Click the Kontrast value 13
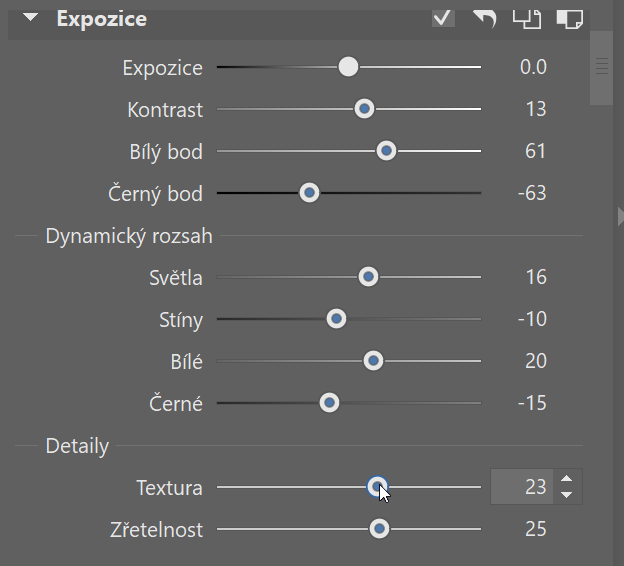Image resolution: width=624 pixels, height=566 pixels. tap(536, 109)
